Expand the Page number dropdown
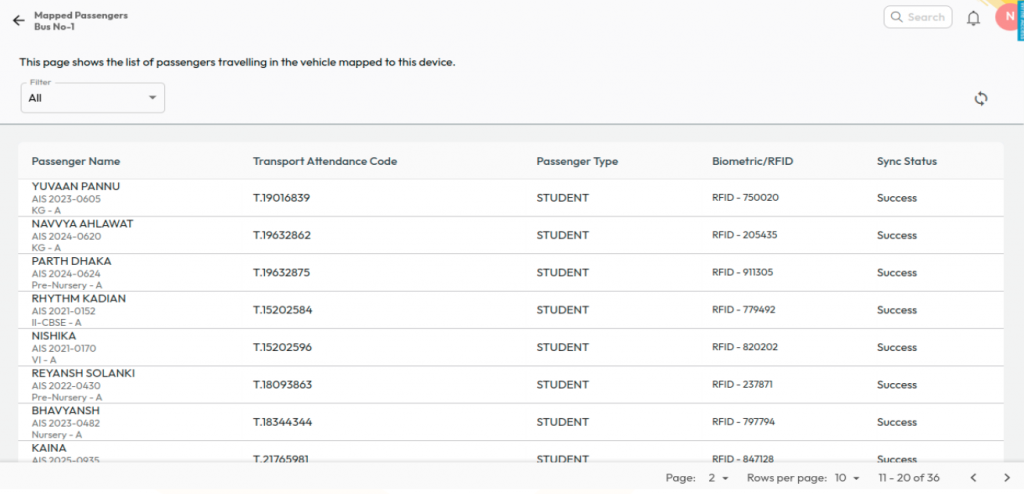Screen dimensions: 1024x494 pyautogui.click(x=718, y=478)
